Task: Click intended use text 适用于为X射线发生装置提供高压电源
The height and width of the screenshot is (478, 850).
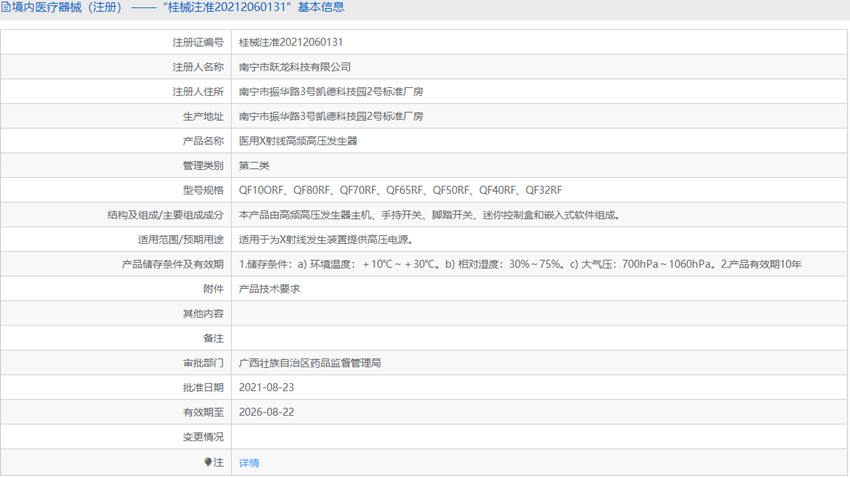Action: point(326,240)
